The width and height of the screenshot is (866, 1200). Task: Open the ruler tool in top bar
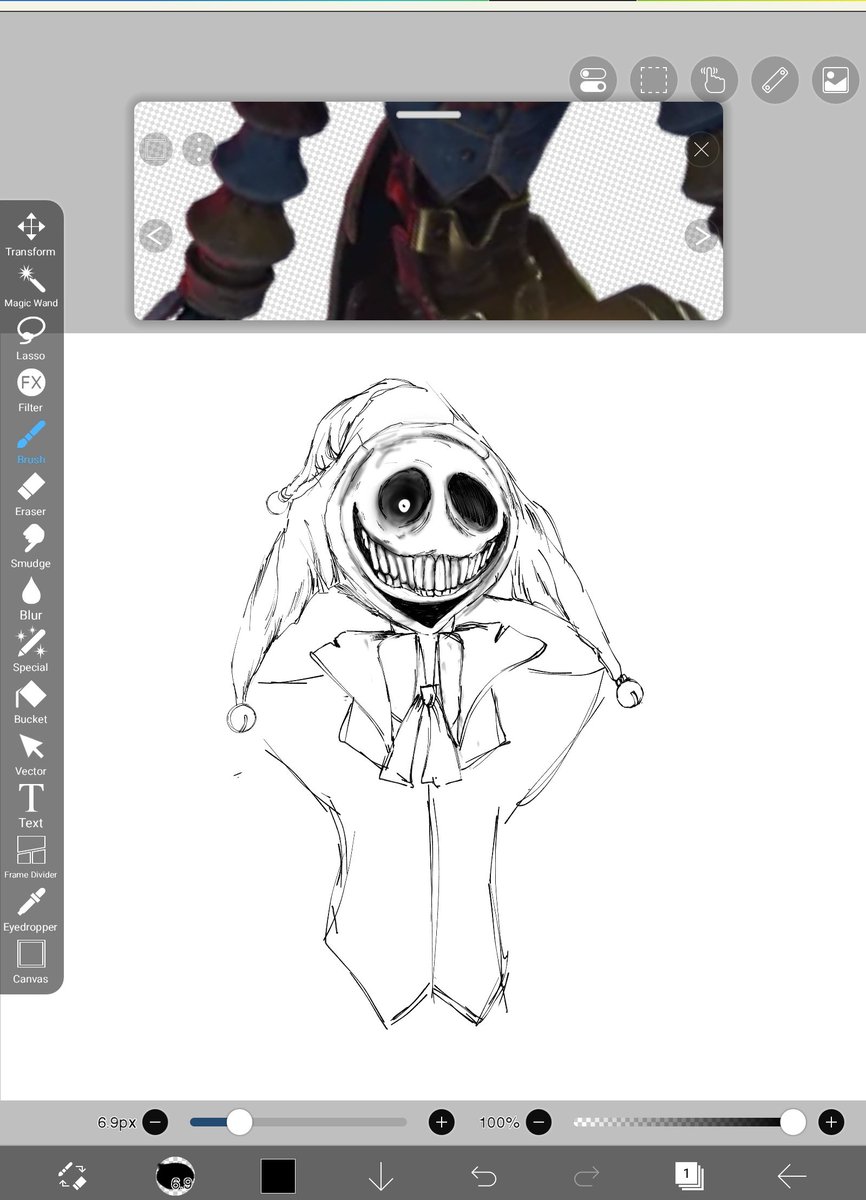point(775,80)
